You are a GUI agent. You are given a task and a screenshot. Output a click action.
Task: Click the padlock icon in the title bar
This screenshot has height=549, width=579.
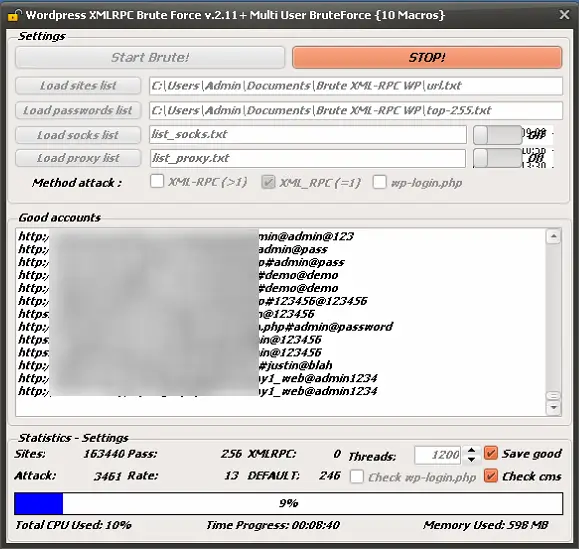[14, 16]
